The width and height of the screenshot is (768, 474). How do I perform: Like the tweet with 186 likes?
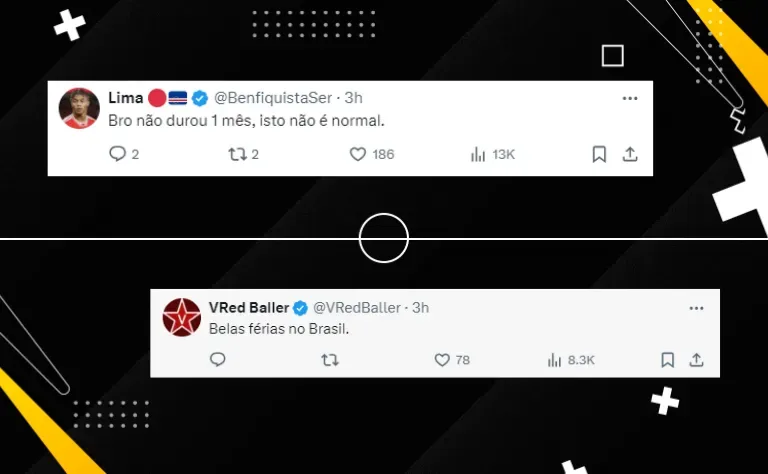pyautogui.click(x=372, y=154)
